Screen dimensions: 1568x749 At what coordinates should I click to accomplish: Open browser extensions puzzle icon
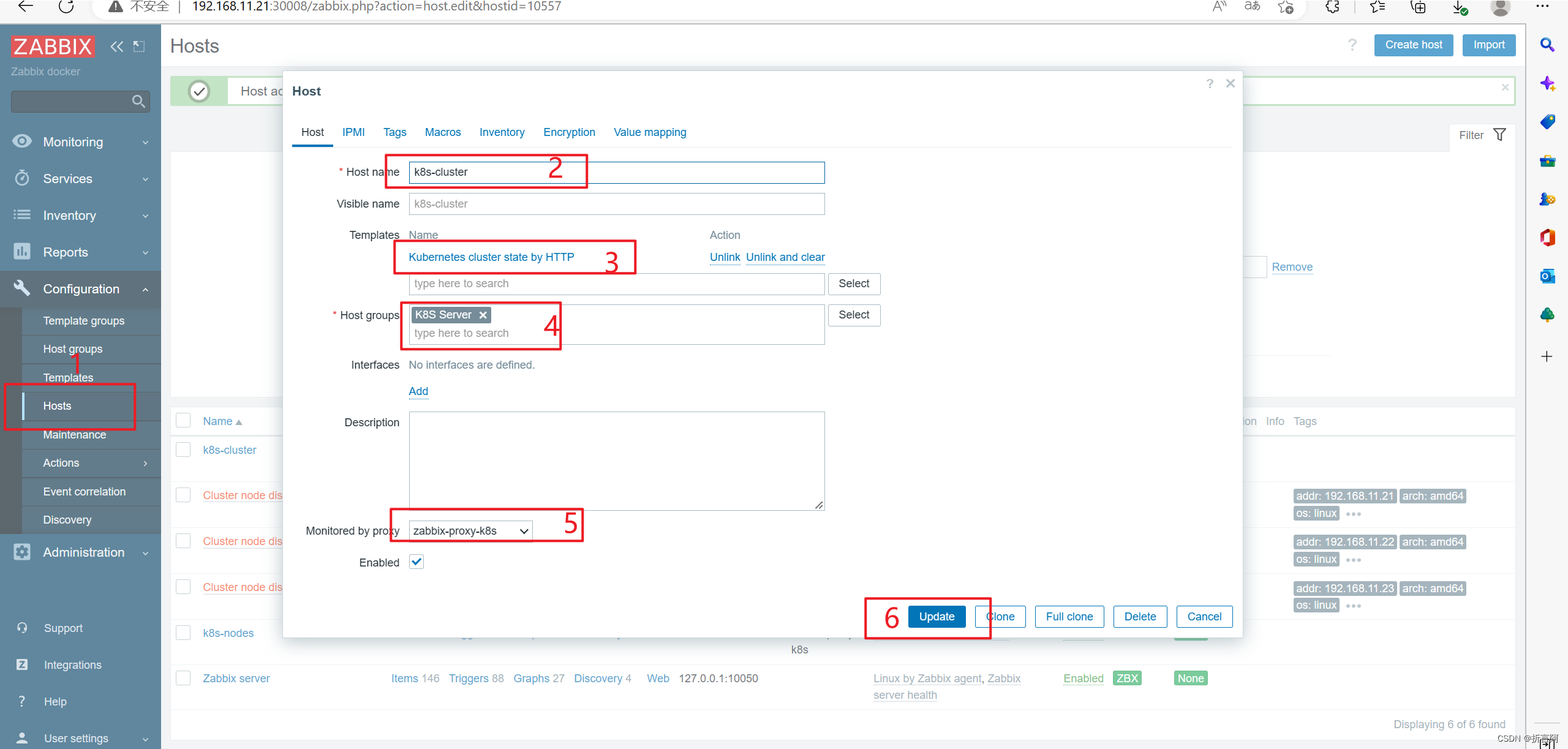coord(1332,7)
